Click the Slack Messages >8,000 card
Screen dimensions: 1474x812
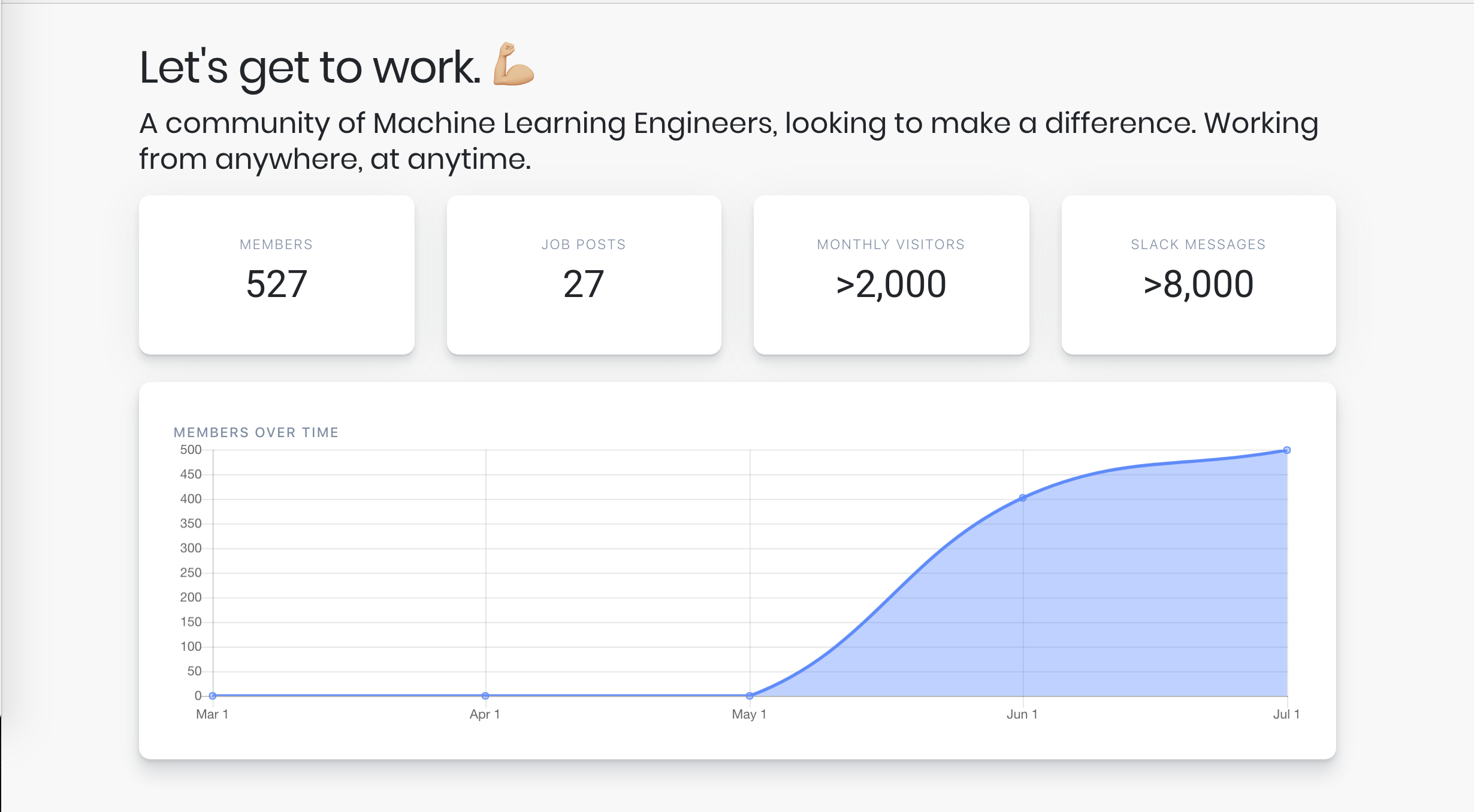pos(1198,275)
